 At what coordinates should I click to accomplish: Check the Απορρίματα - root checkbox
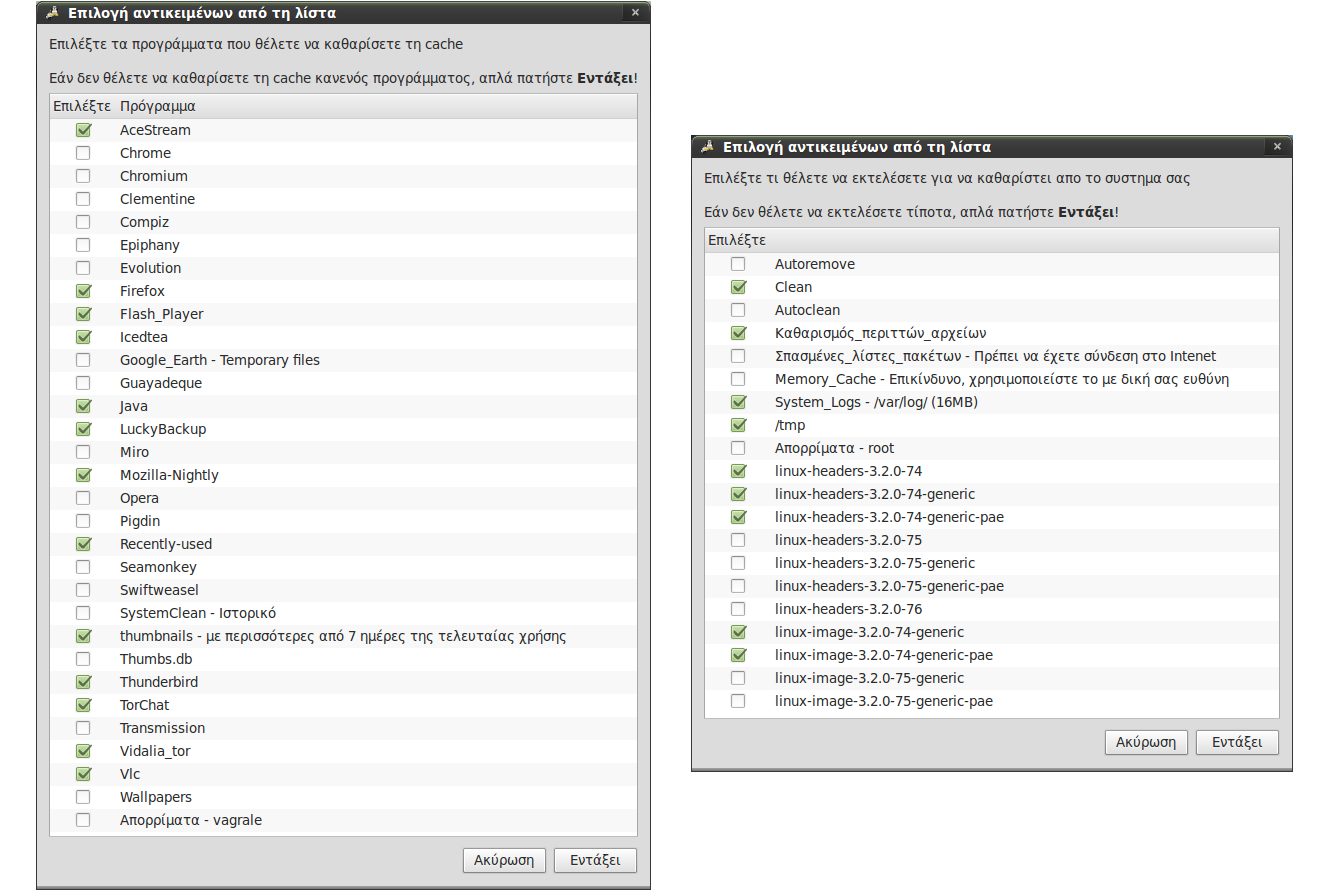click(x=738, y=448)
